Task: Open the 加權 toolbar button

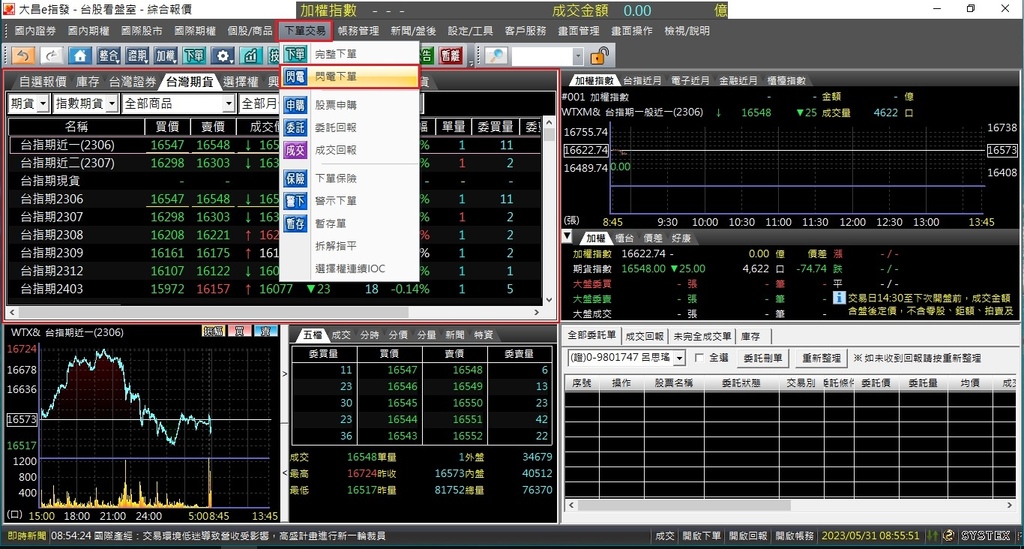Action: 165,55
